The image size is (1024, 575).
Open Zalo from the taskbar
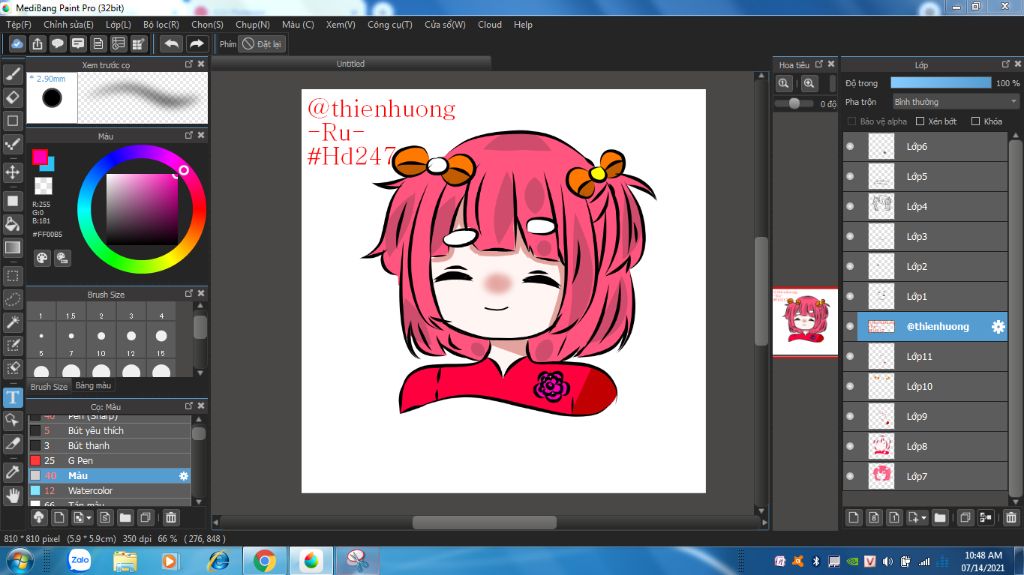click(x=80, y=560)
